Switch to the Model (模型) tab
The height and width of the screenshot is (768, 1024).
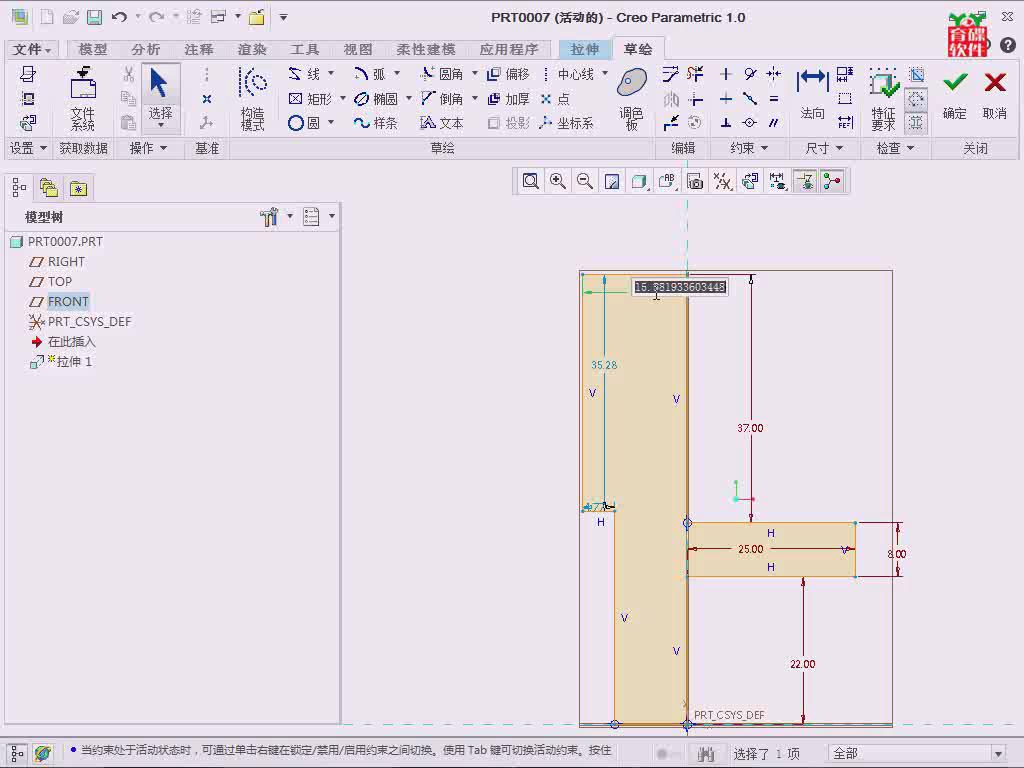click(93, 49)
